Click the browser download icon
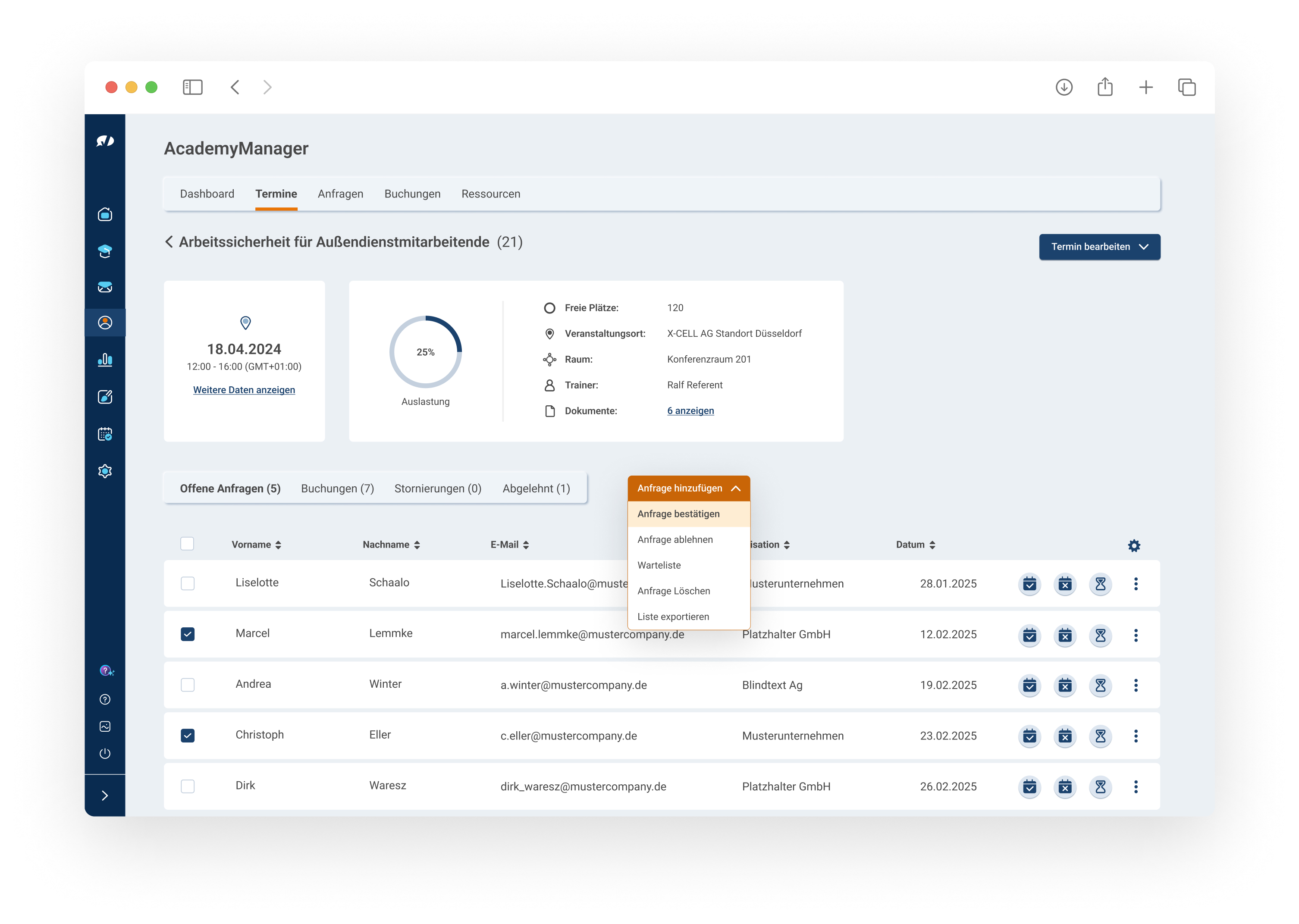Screen dimensions: 1299x924 1064,88
